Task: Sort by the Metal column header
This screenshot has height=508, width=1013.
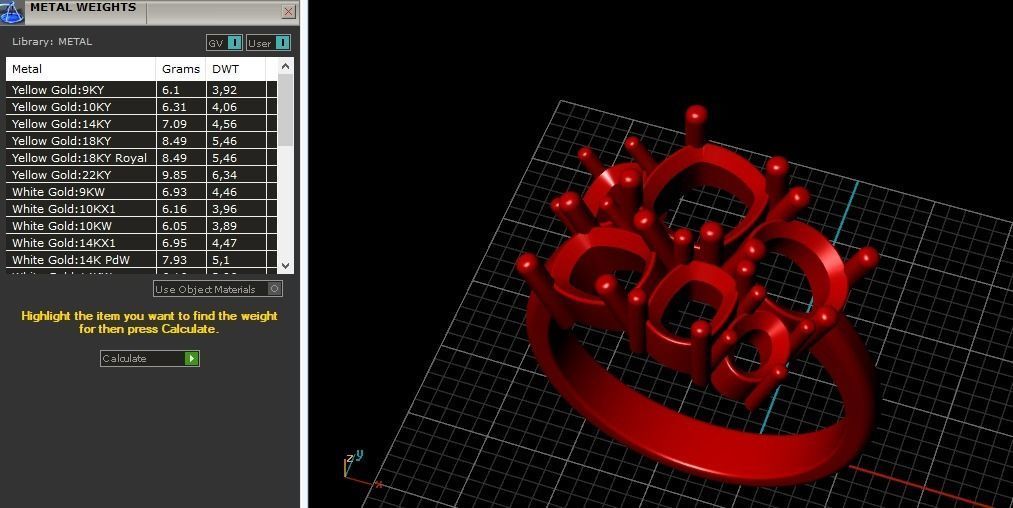Action: pyautogui.click(x=81, y=69)
